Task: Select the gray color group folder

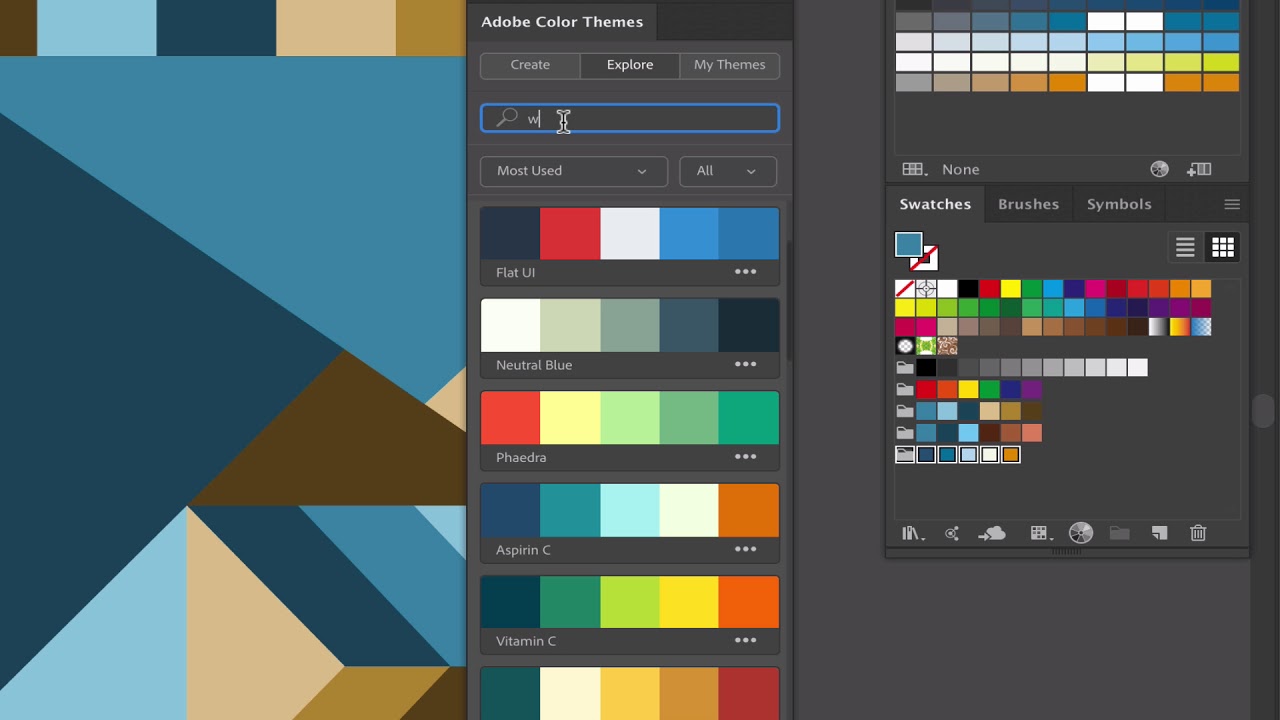Action: pos(905,368)
